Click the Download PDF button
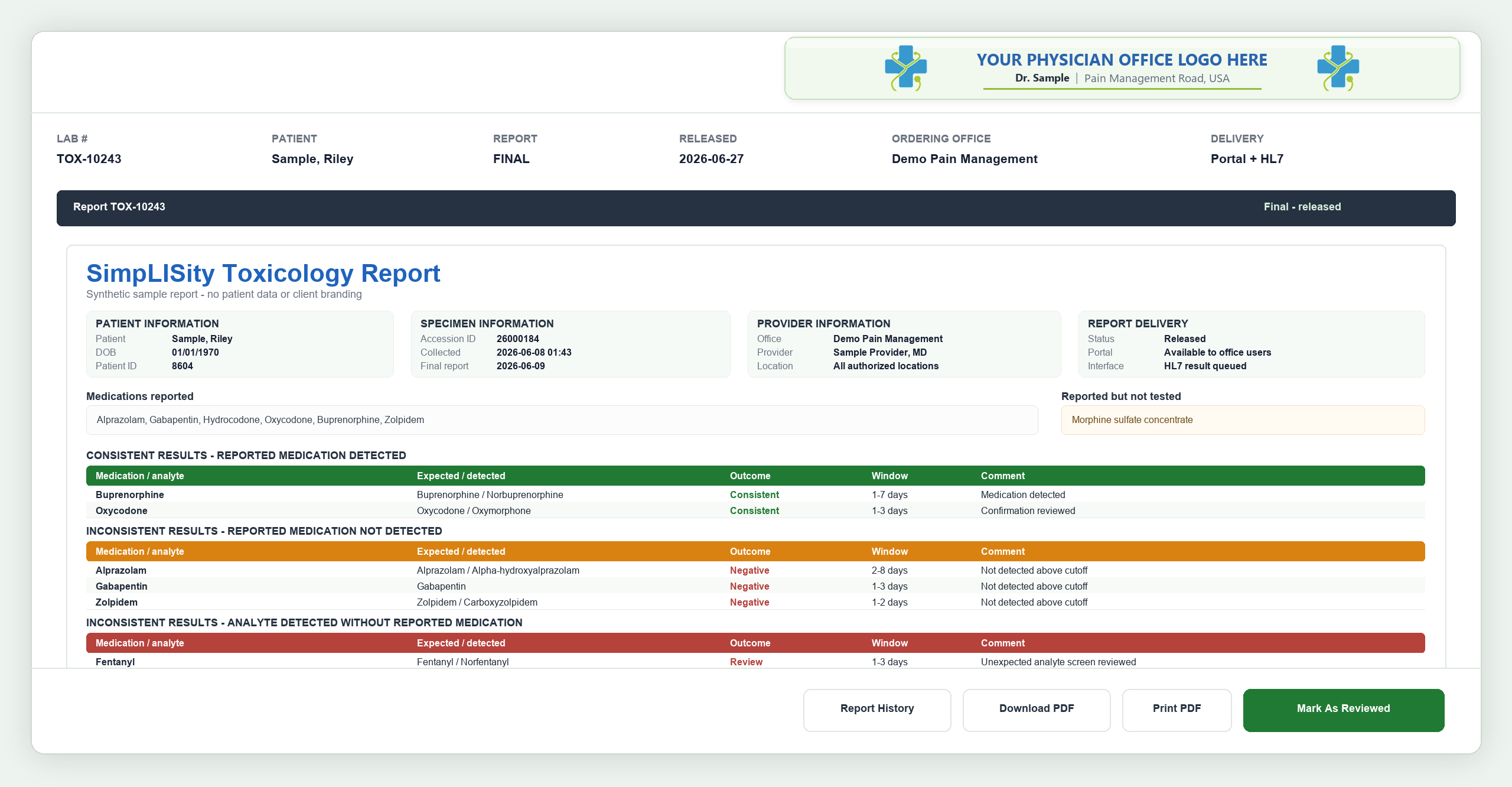 click(1037, 710)
